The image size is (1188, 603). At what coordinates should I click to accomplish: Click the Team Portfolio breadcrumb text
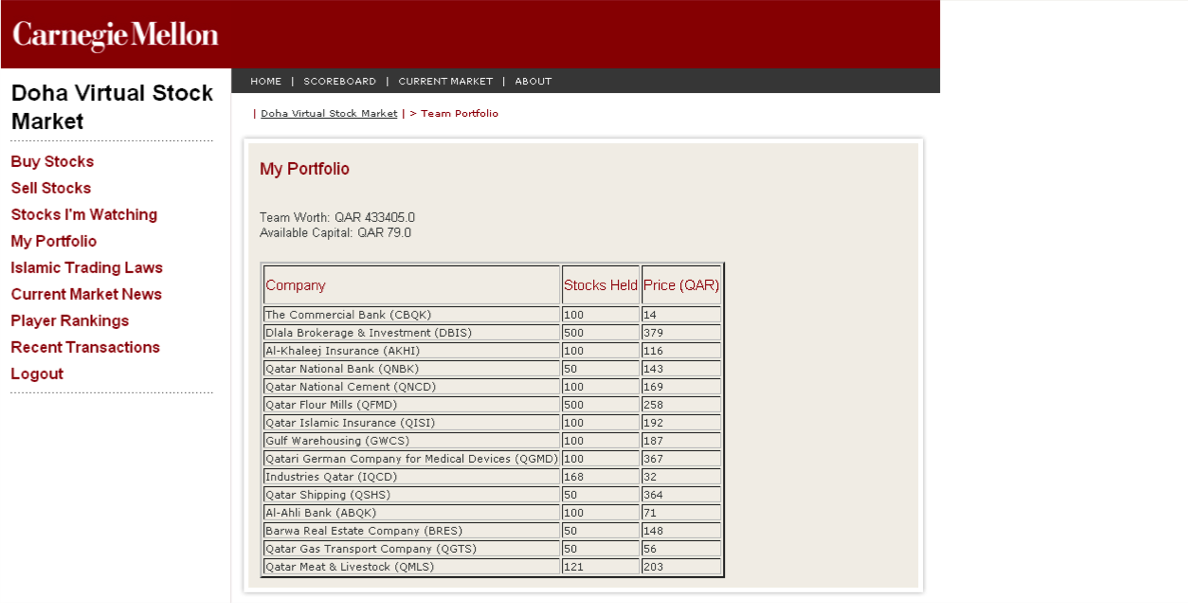coord(460,114)
